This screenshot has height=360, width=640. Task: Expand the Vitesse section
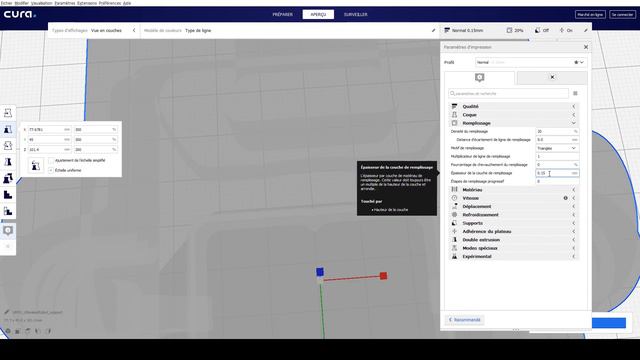click(513, 198)
